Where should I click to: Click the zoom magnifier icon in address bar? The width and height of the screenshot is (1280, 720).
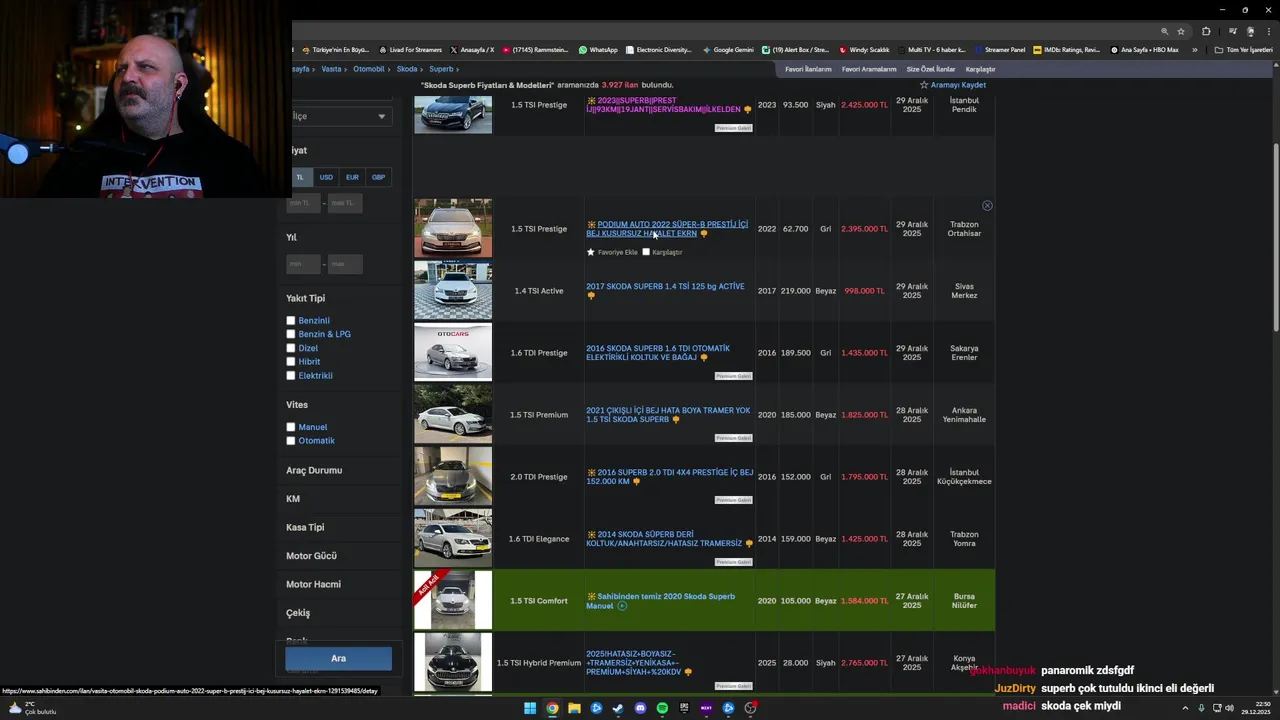click(x=1164, y=31)
